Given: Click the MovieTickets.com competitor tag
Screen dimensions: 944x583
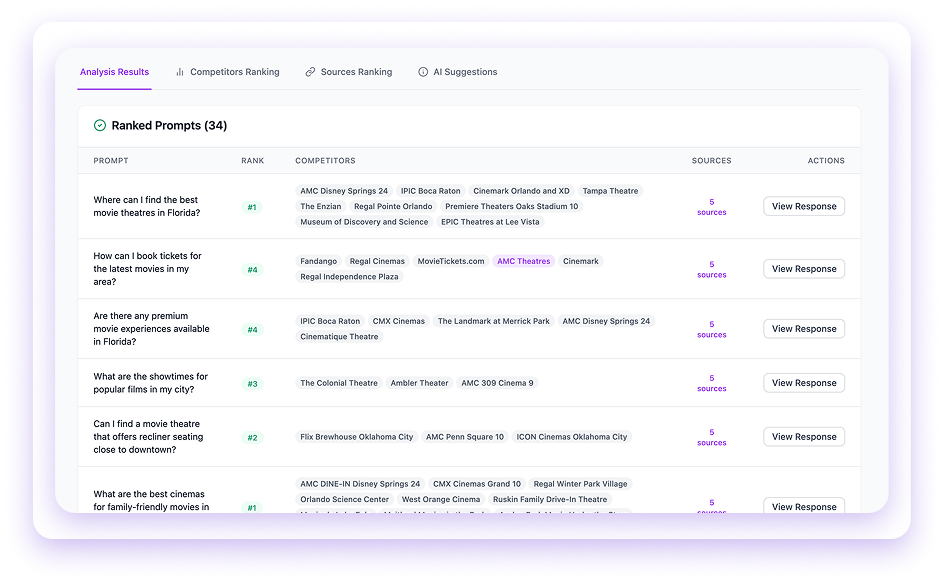Looking at the screenshot, I should click(451, 261).
